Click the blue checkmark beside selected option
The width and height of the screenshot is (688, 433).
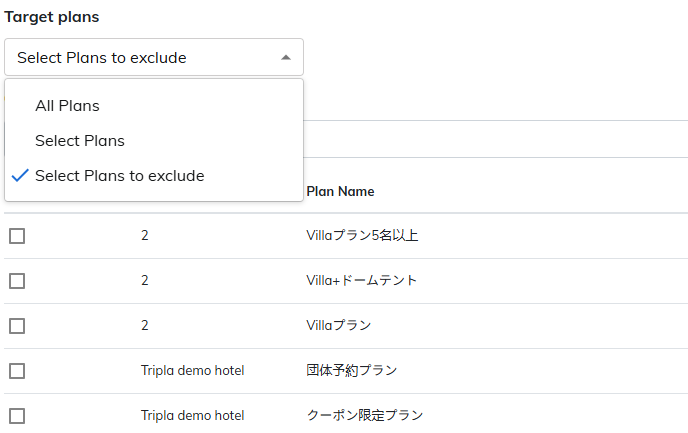coord(19,176)
